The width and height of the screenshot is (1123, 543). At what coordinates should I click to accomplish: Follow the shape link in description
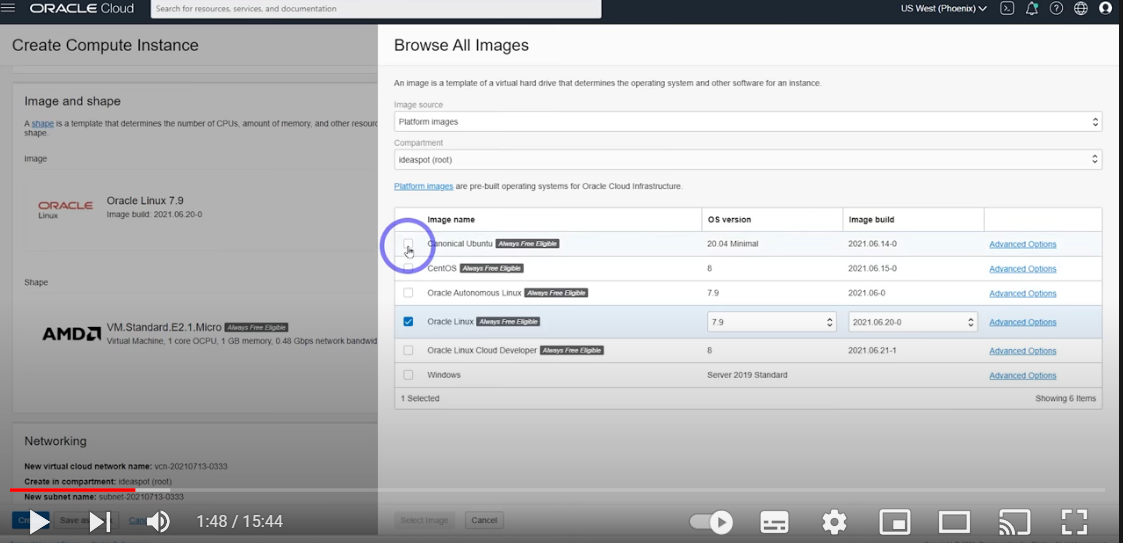point(42,124)
